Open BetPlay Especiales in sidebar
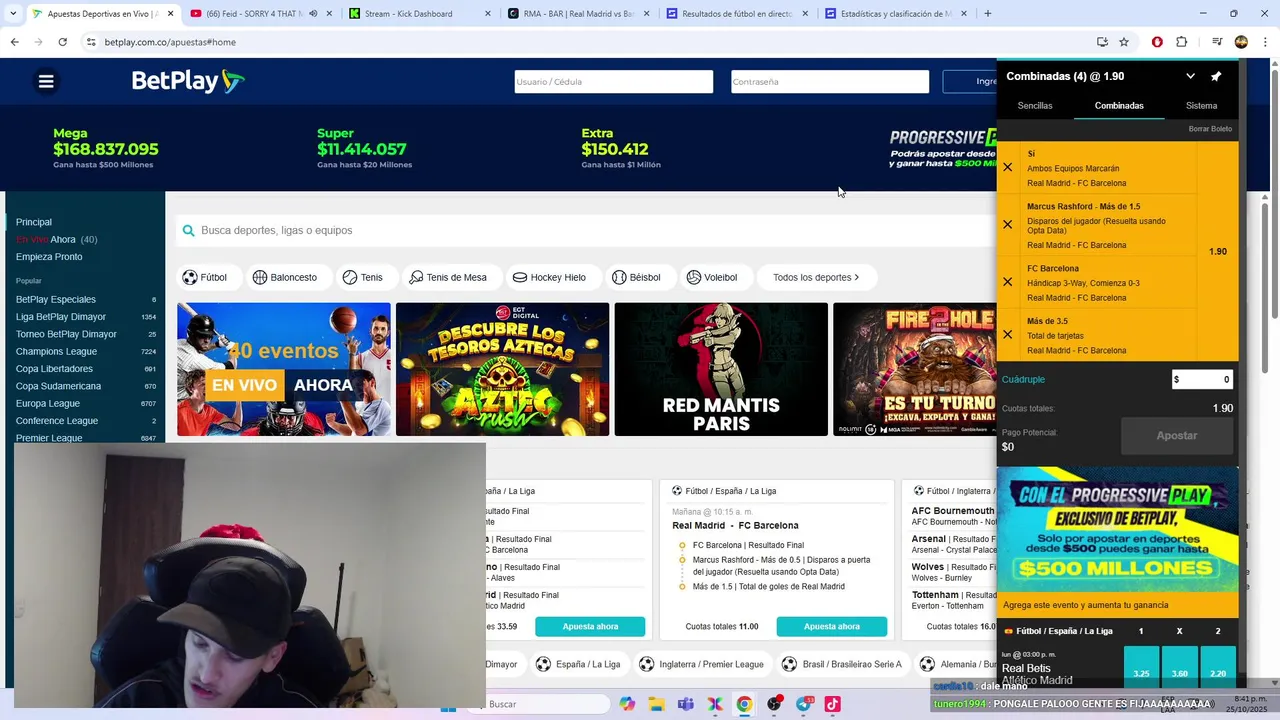This screenshot has height=720, width=1280. coord(56,299)
